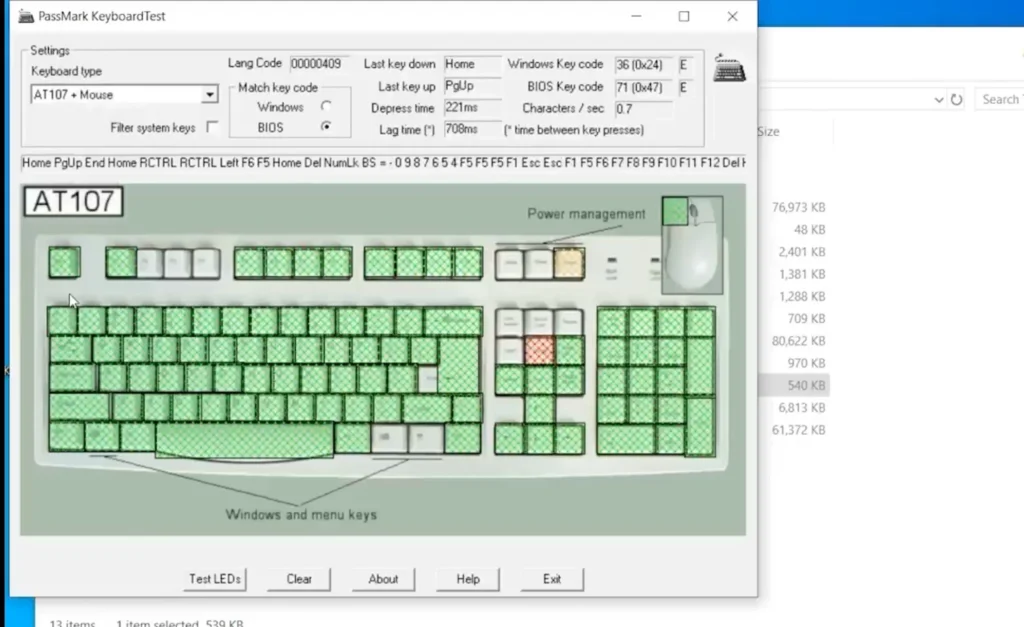
Task: Click the keyboard icon beside the Settings panel
Action: pos(729,70)
